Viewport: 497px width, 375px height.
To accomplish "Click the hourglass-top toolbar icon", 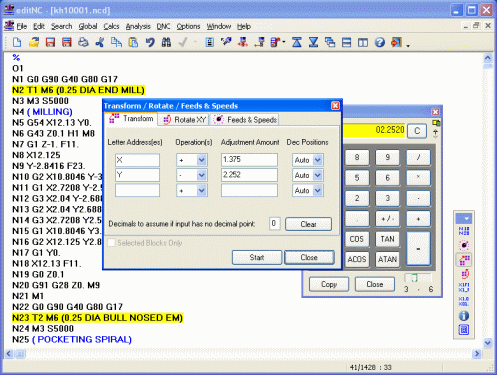I will pyautogui.click(x=297, y=42).
